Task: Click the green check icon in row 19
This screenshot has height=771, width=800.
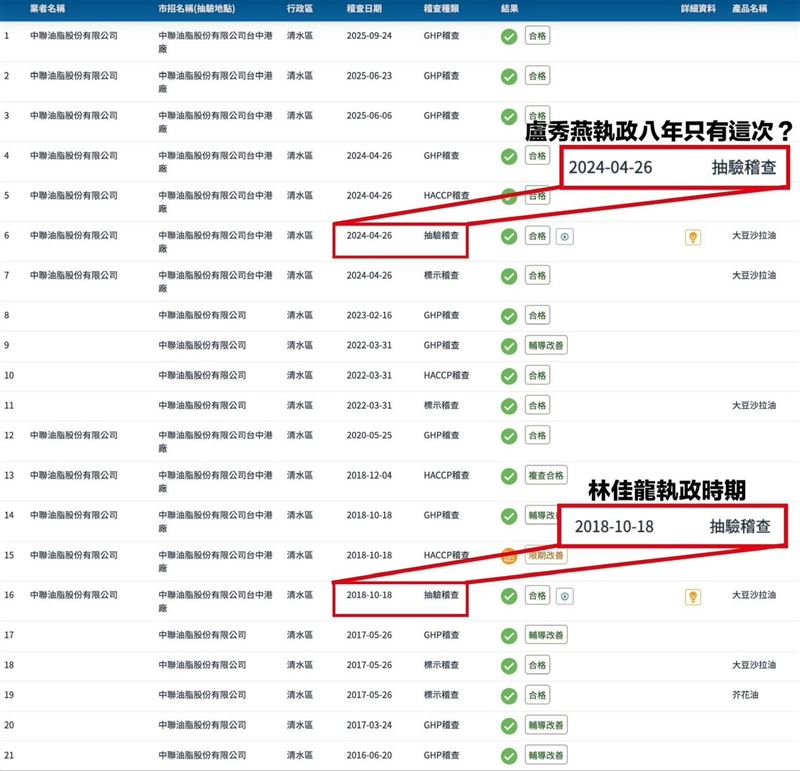Action: point(509,696)
